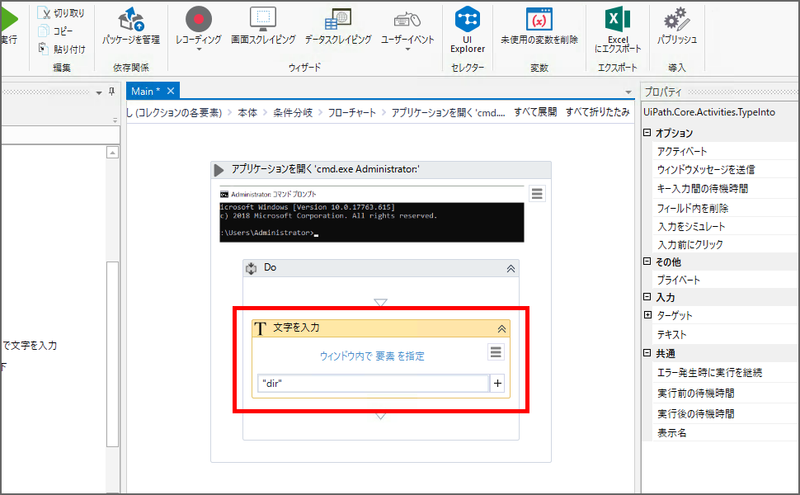800x495 pixels.
Task: Click the left panel scroll-up arrow
Action: [113, 153]
